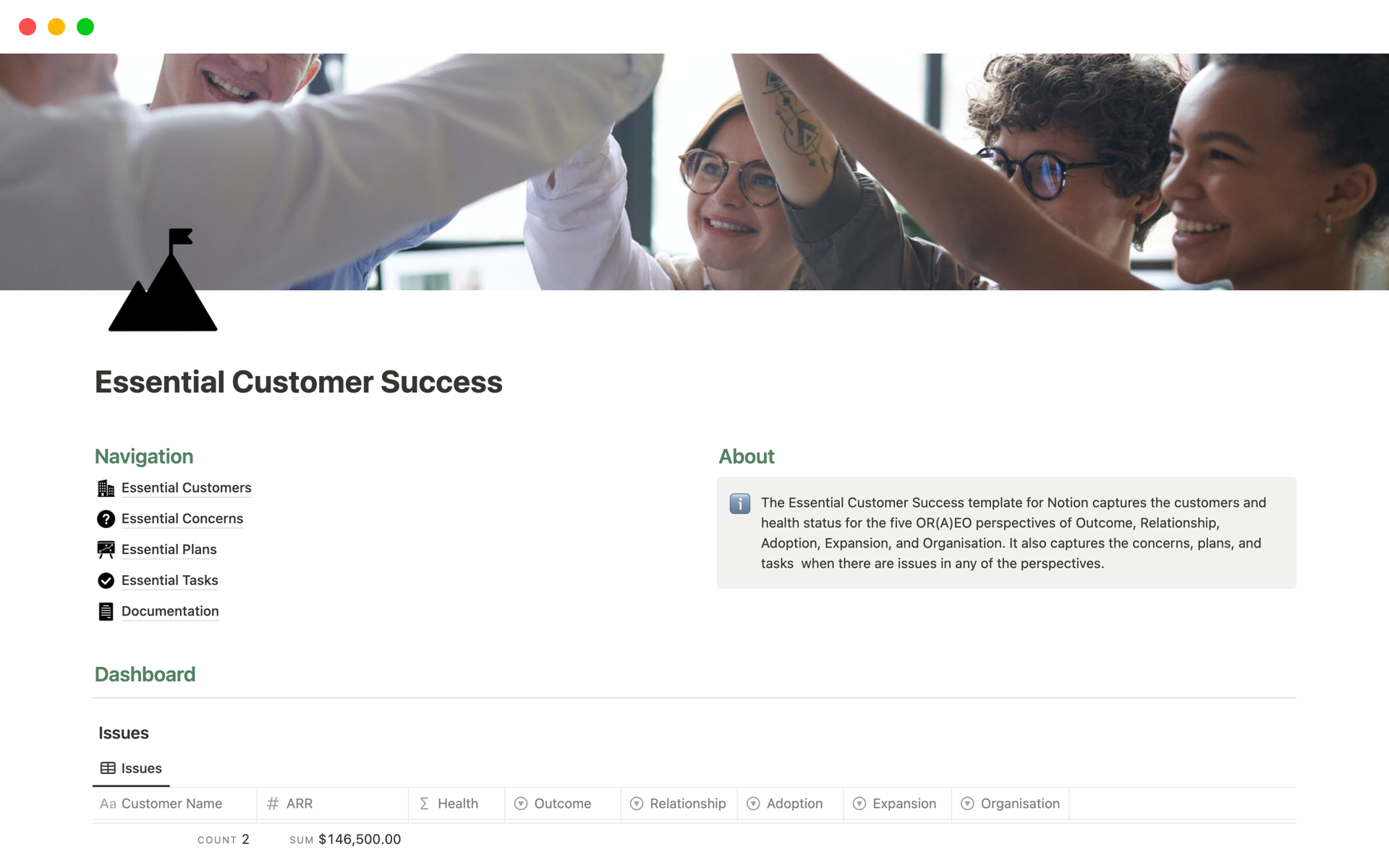
Task: Select the Navigation section heading
Action: pyautogui.click(x=145, y=456)
